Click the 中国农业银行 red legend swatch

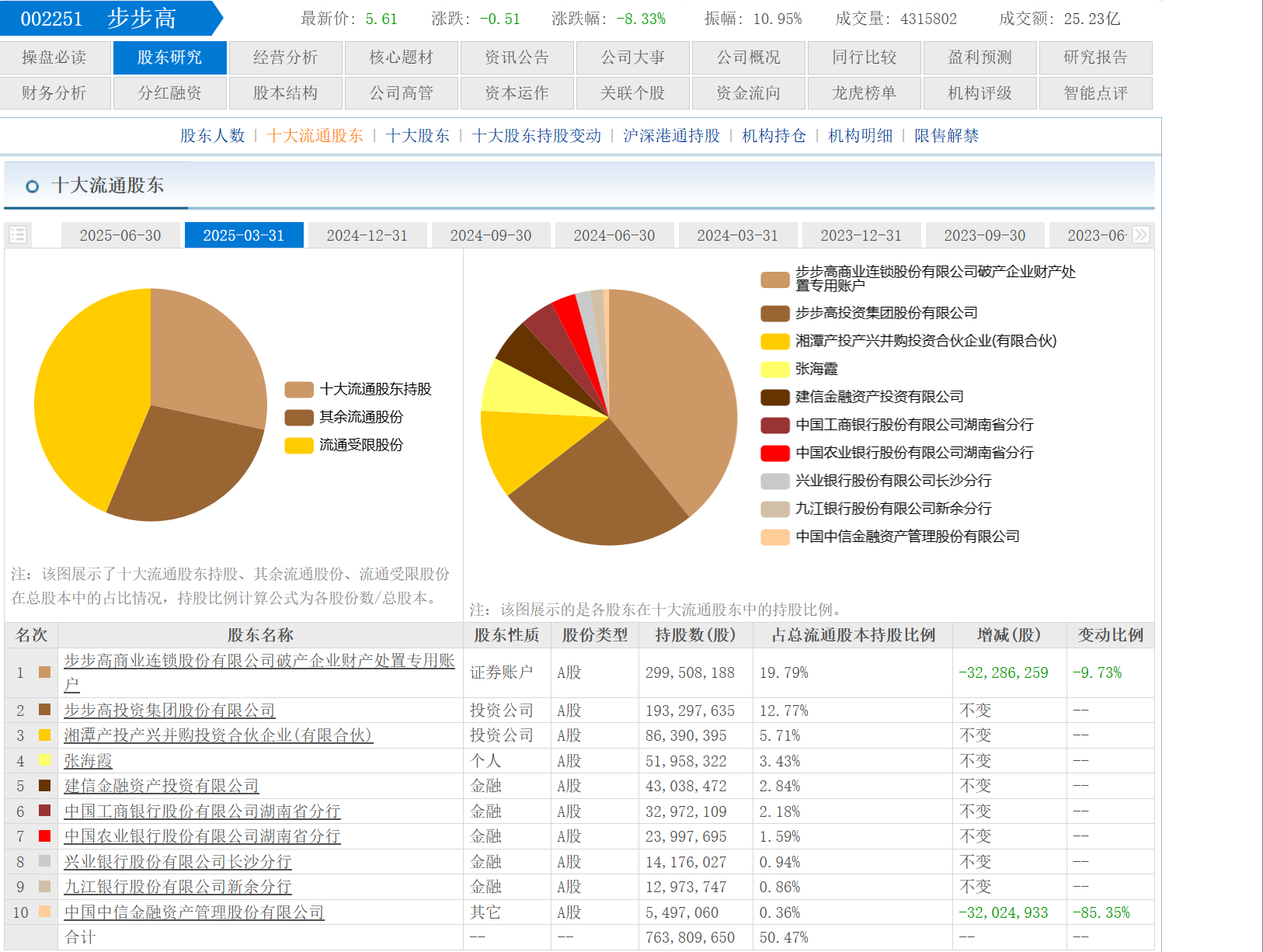click(775, 453)
